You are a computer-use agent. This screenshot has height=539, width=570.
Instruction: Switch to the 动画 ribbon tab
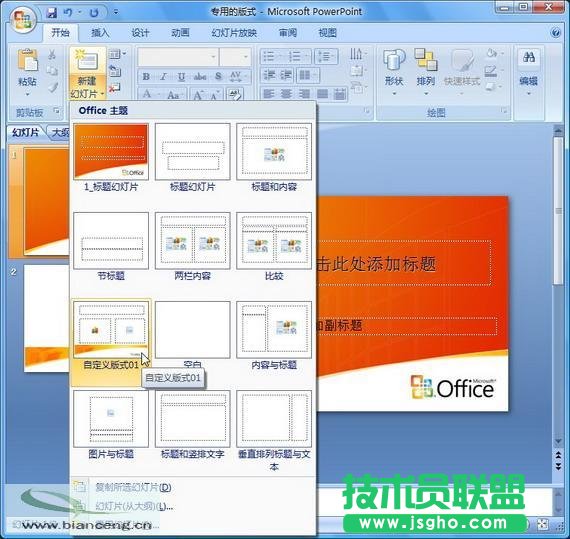180,33
